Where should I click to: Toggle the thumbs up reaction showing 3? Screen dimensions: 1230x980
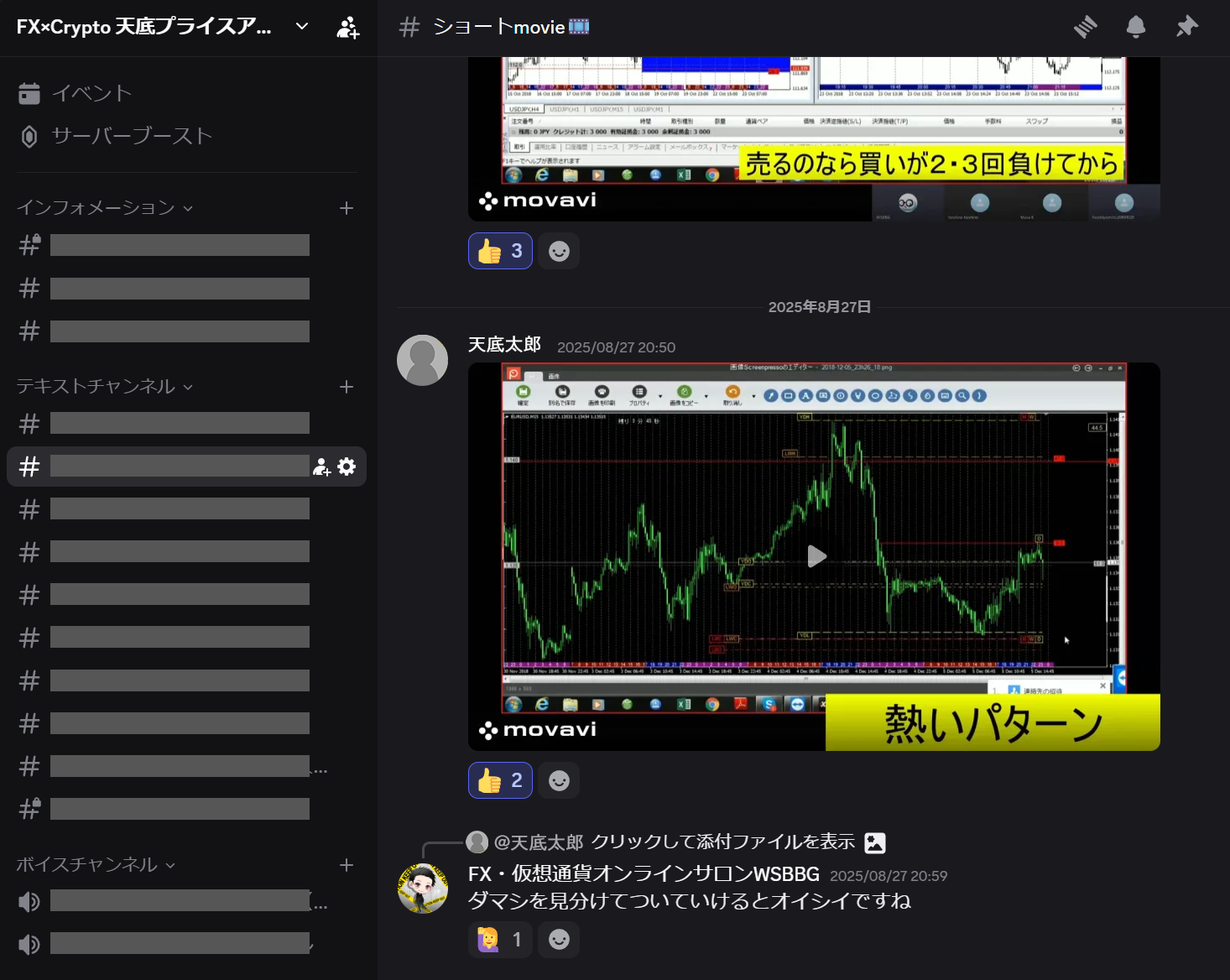click(500, 251)
